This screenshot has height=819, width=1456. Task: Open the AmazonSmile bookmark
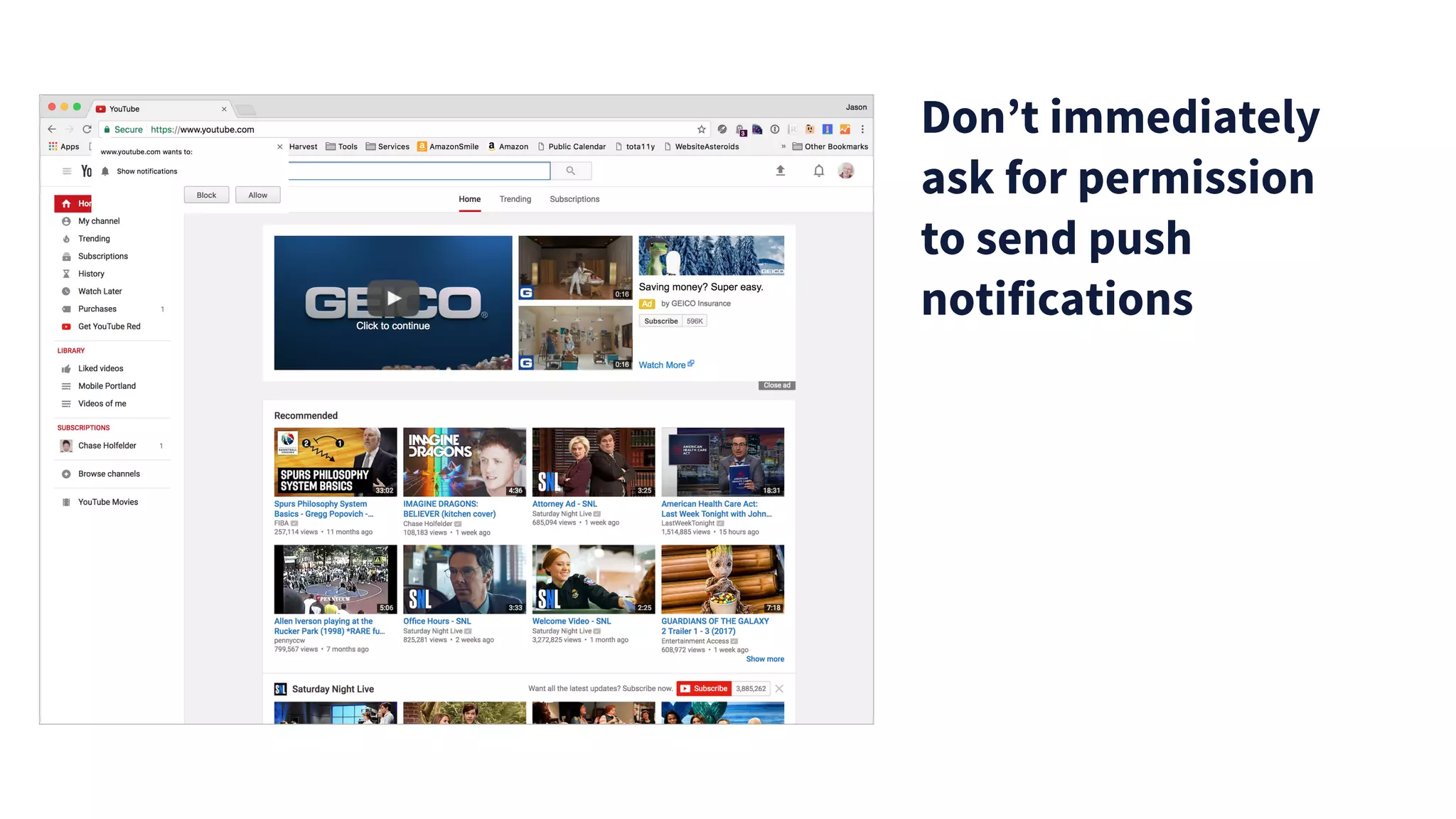tap(448, 146)
